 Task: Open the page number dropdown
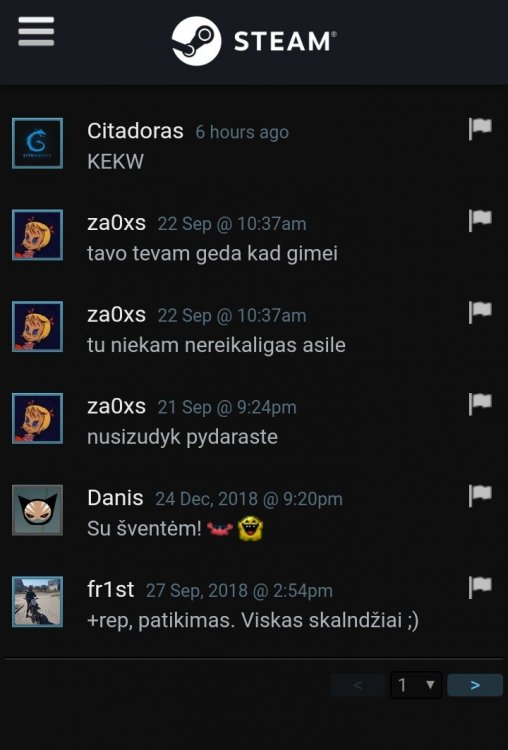tap(416, 685)
